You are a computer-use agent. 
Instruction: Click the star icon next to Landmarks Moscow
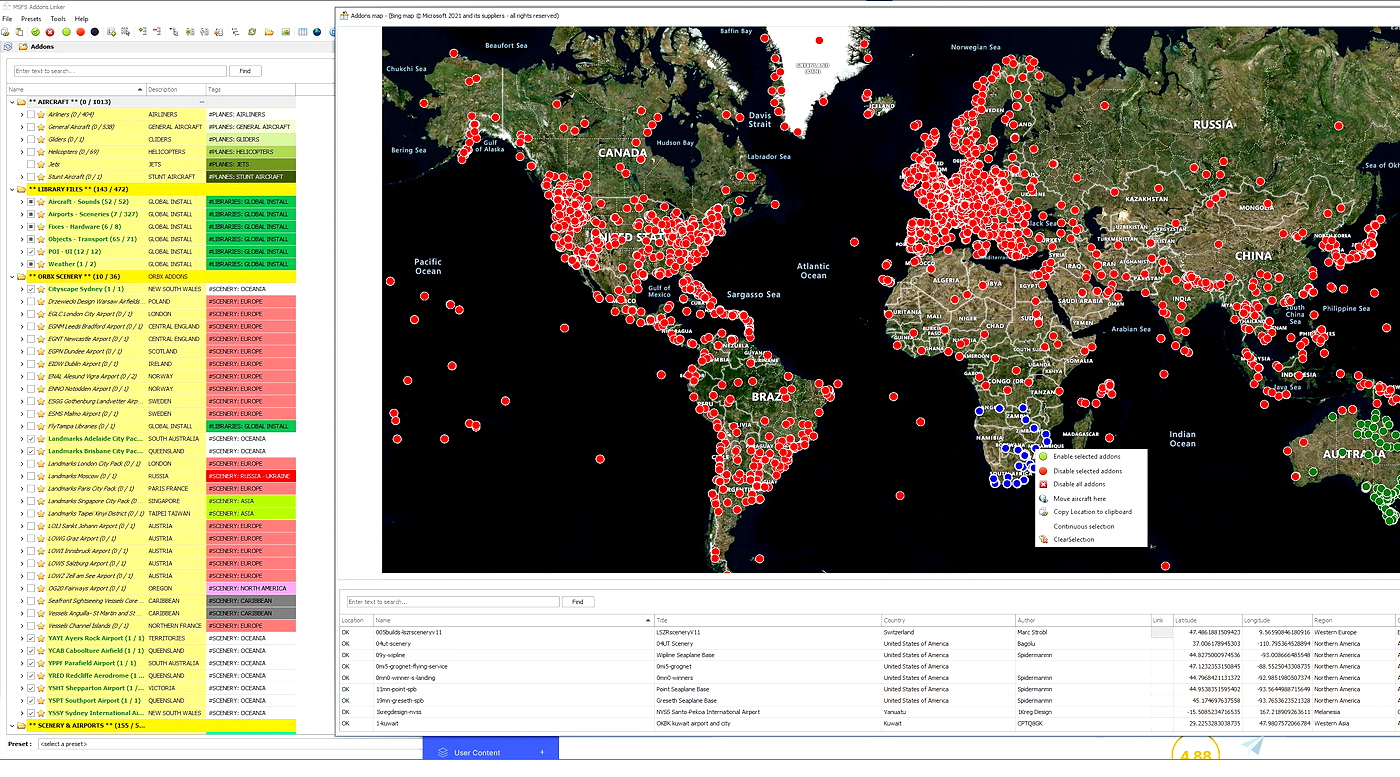tap(41, 476)
